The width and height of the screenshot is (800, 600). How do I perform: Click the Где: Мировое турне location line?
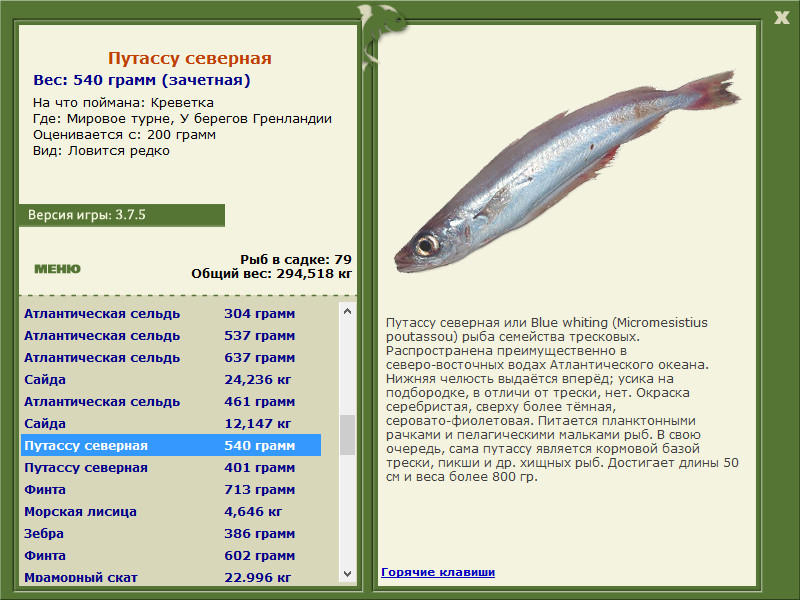coord(182,118)
